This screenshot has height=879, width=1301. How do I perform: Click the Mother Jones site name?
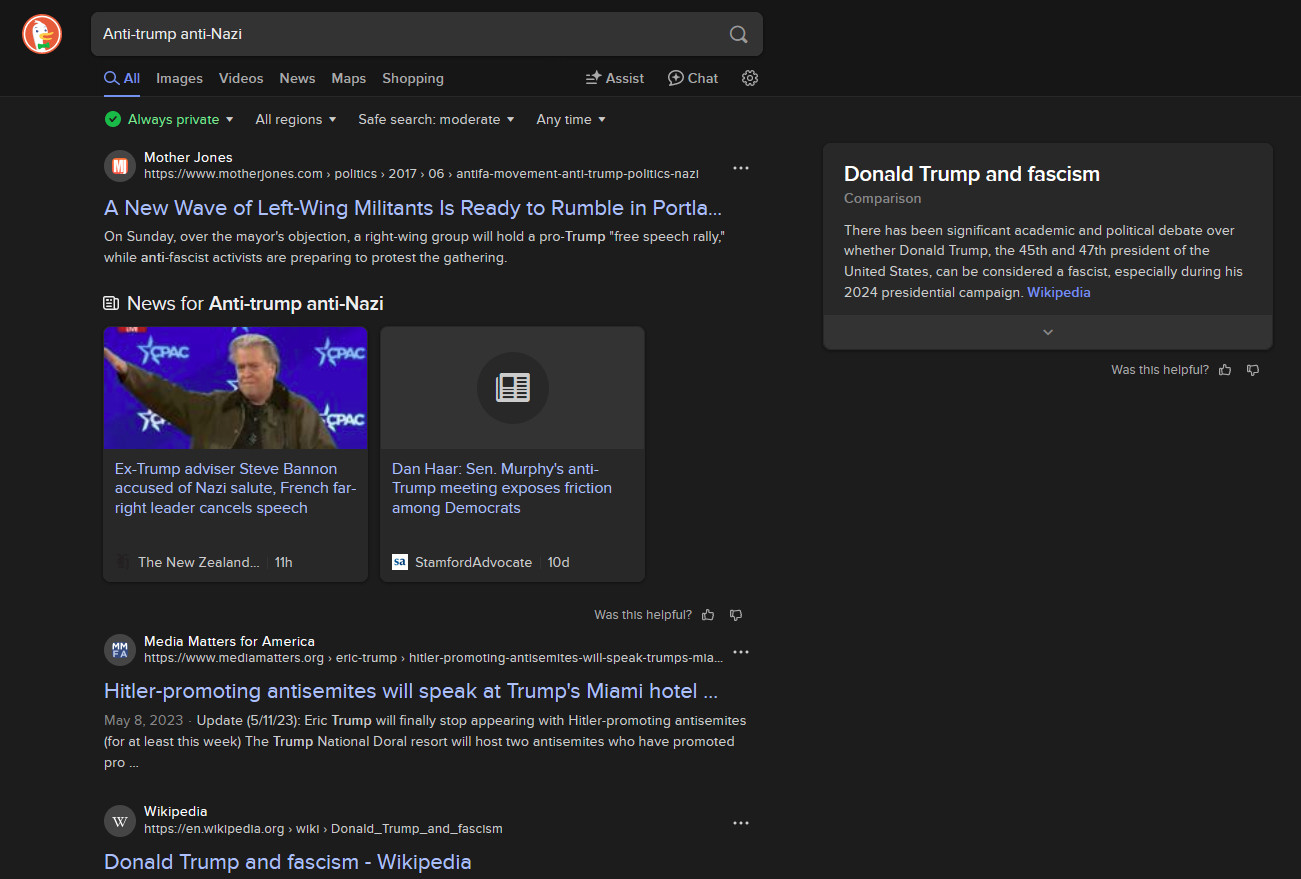188,157
